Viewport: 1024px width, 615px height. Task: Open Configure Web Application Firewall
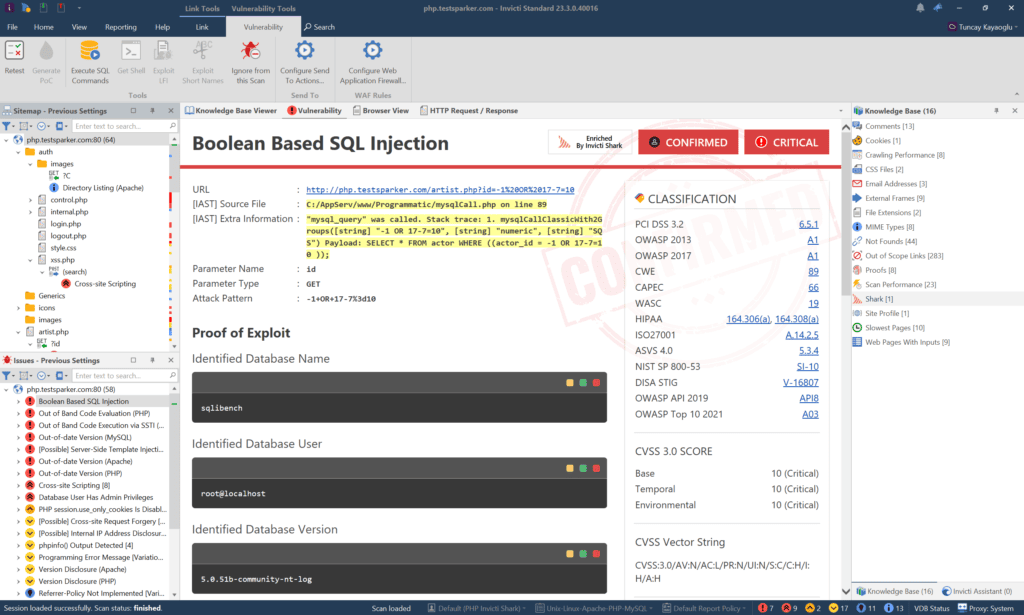(372, 62)
